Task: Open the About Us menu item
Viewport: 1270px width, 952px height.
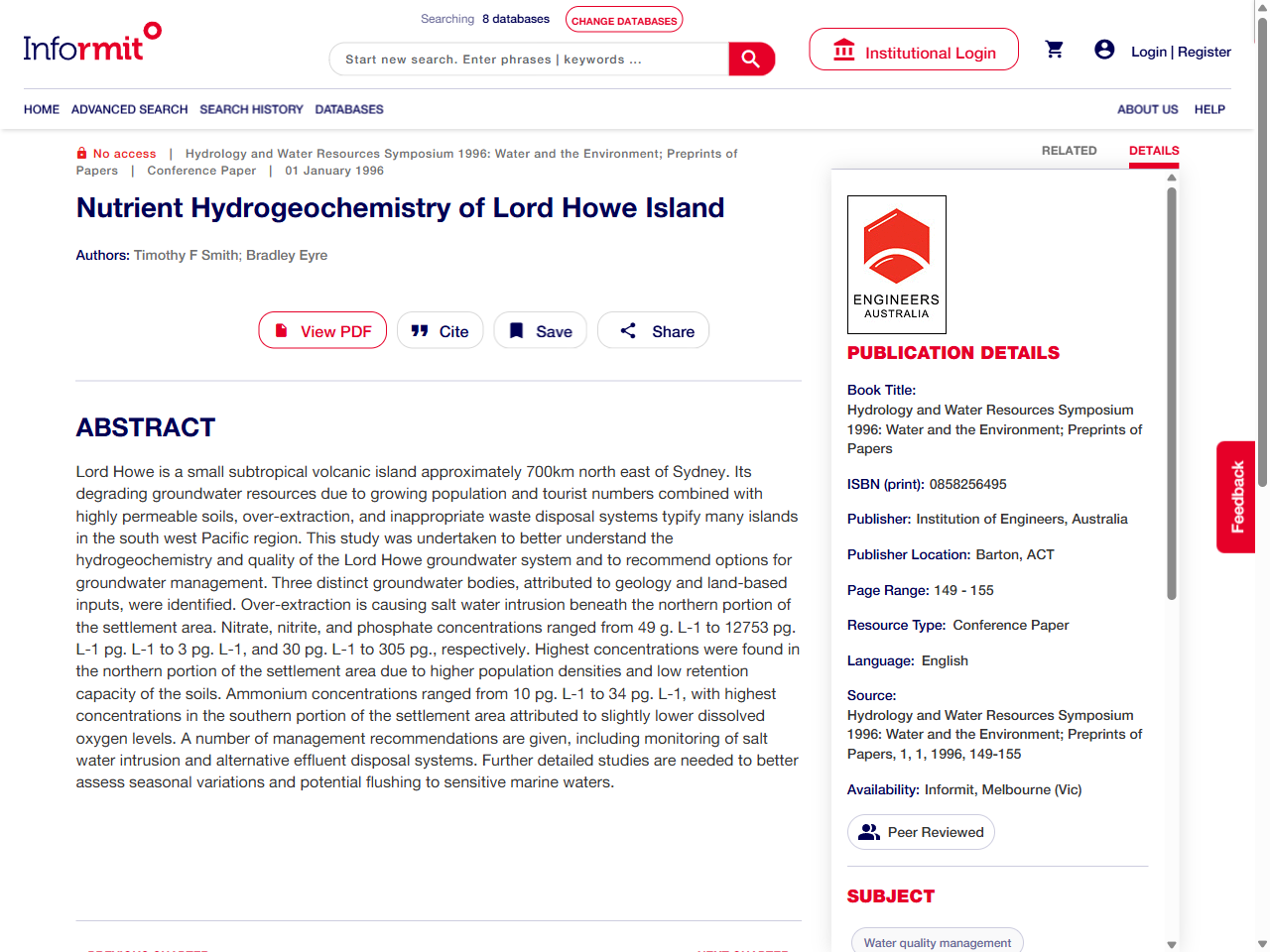Action: click(x=1148, y=109)
